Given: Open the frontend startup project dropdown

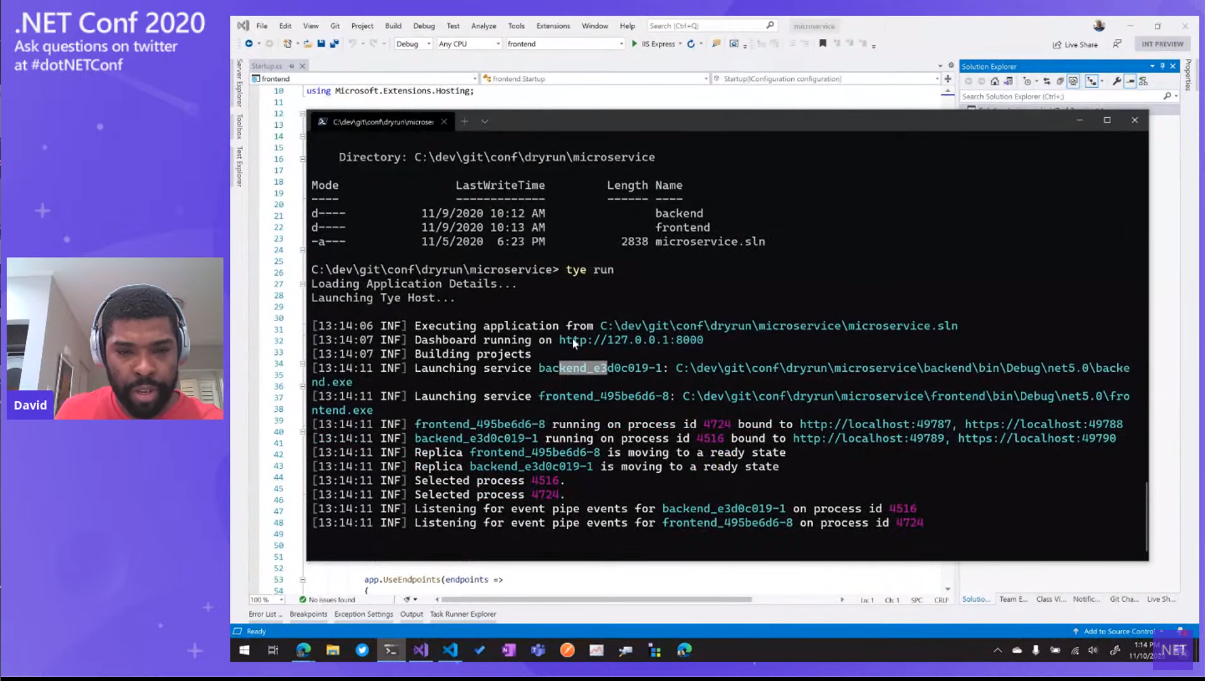Looking at the screenshot, I should [565, 44].
